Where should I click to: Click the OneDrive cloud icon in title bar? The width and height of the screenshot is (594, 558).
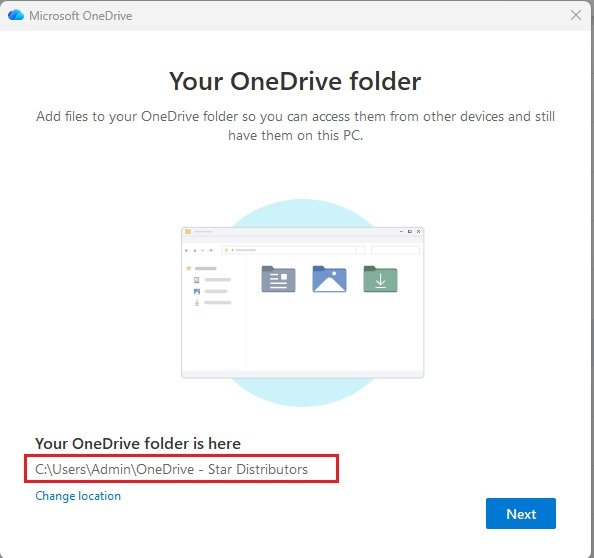click(x=16, y=16)
